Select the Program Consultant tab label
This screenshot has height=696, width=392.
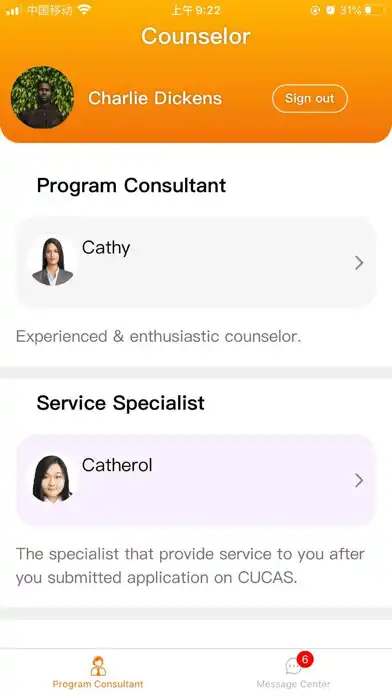click(x=98, y=684)
